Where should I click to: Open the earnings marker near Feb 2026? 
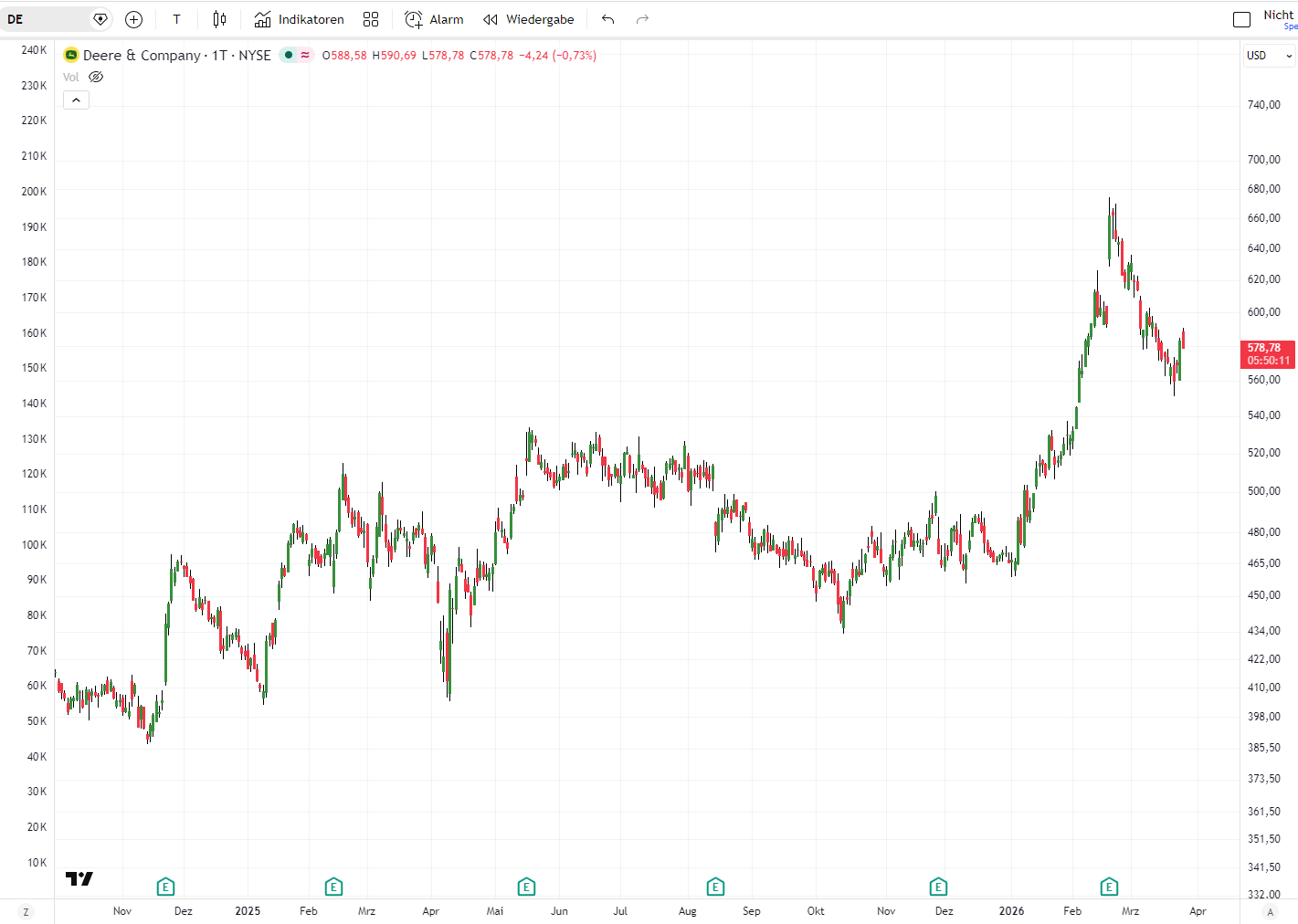tap(1109, 887)
